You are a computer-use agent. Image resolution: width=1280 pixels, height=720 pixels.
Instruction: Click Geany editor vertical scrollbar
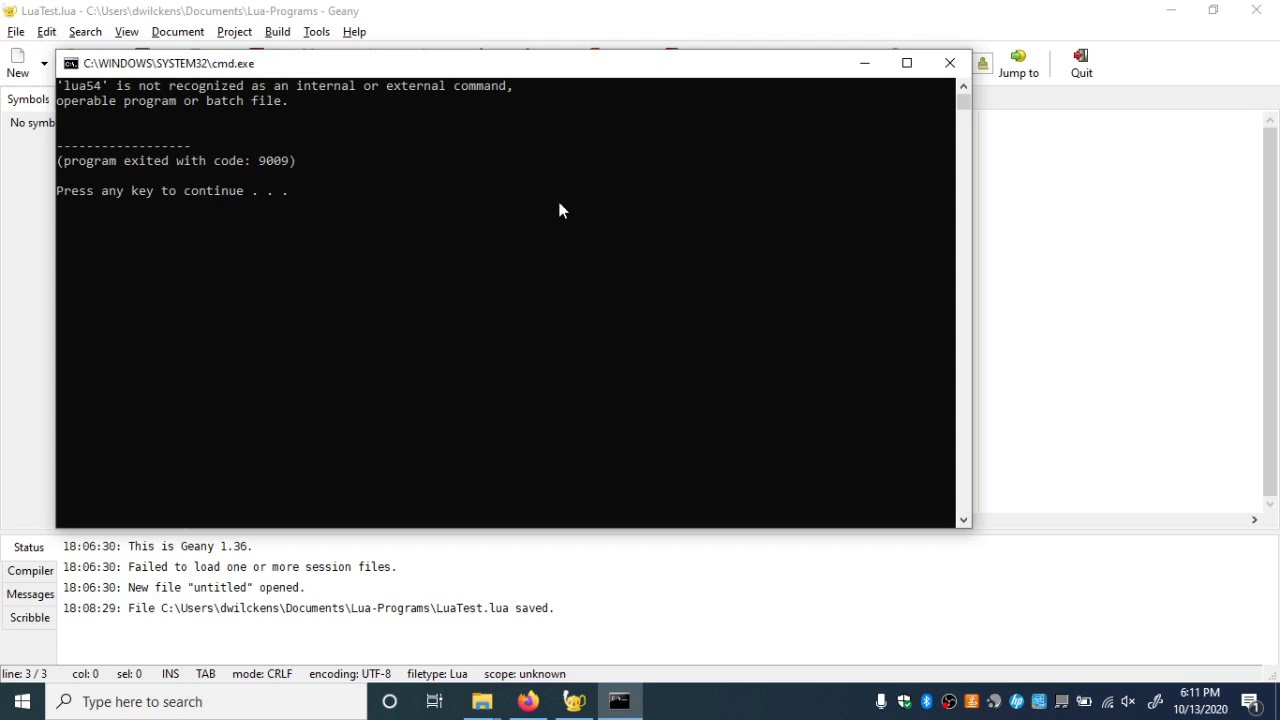(1270, 310)
